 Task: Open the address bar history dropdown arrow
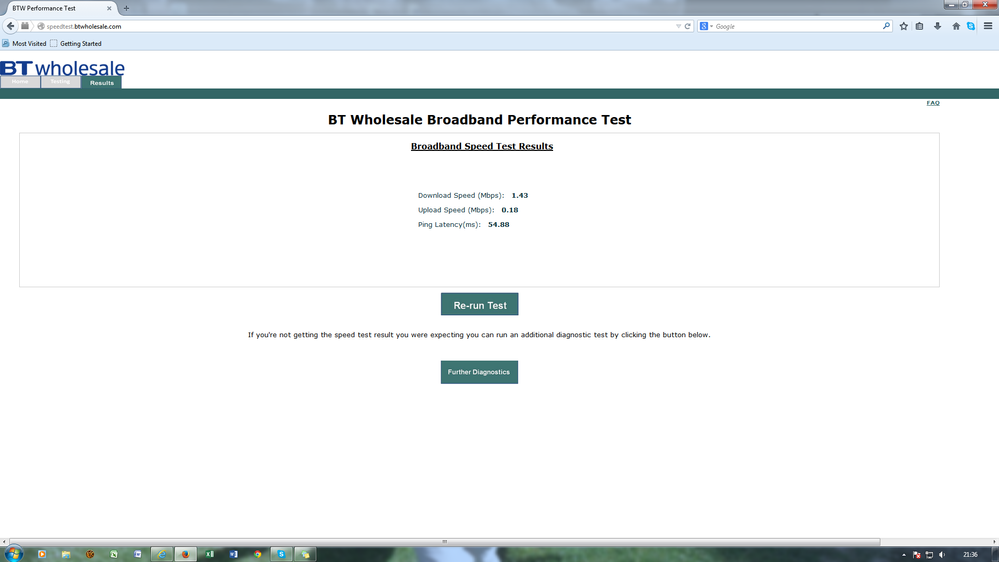pos(678,26)
